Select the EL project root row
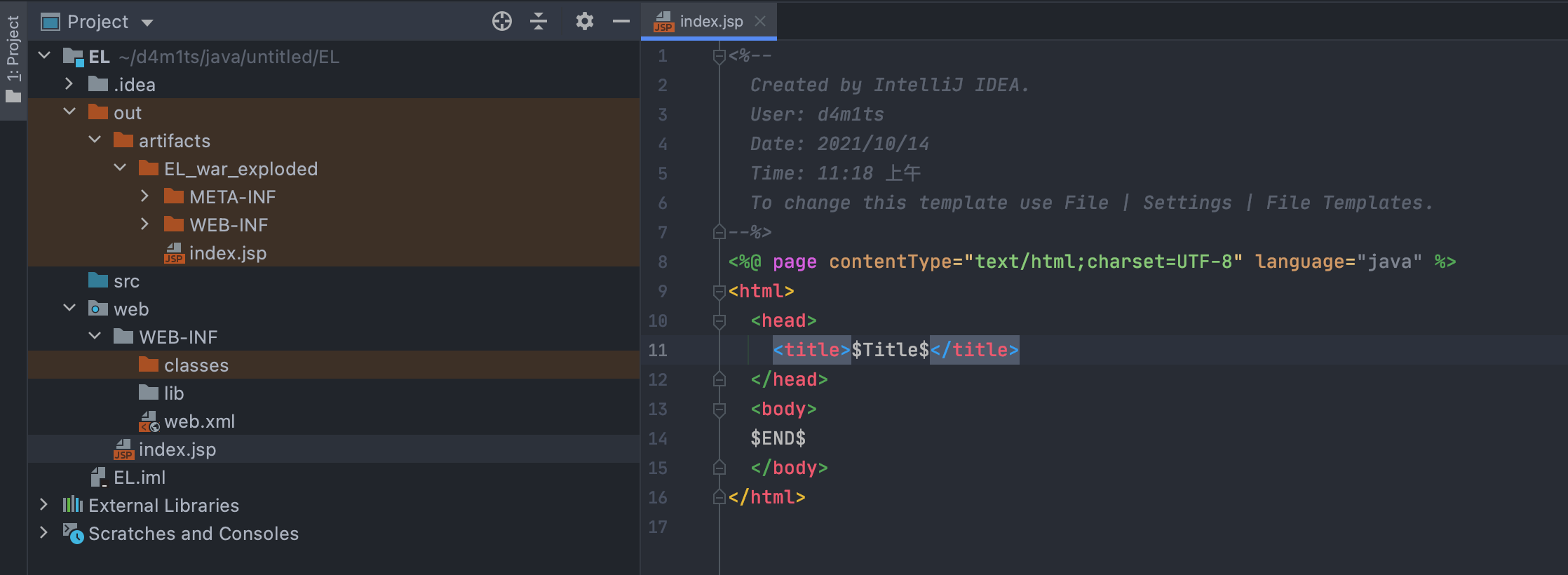This screenshot has width=1568, height=575. tap(333, 56)
